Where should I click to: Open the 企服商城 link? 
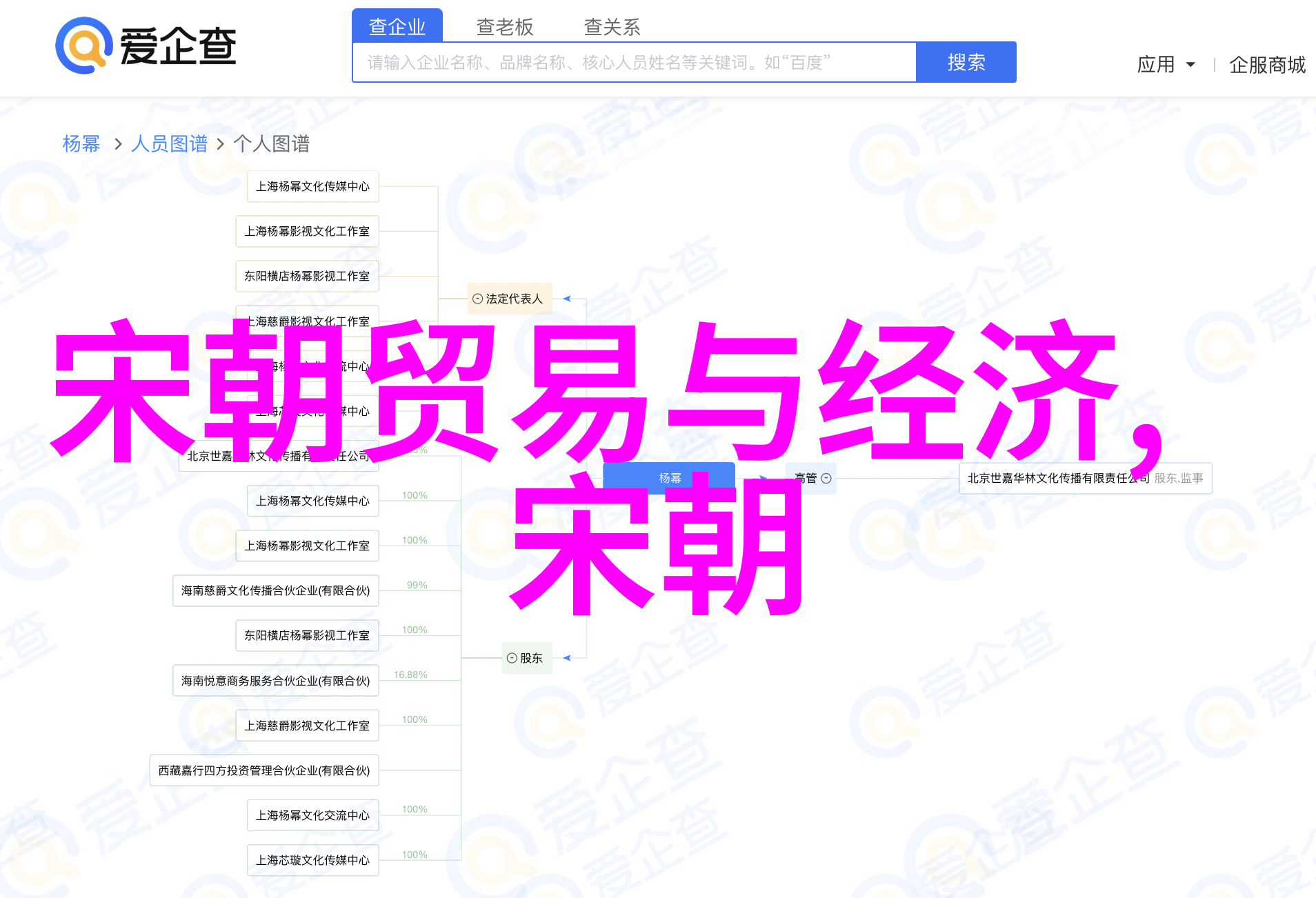[1268, 65]
